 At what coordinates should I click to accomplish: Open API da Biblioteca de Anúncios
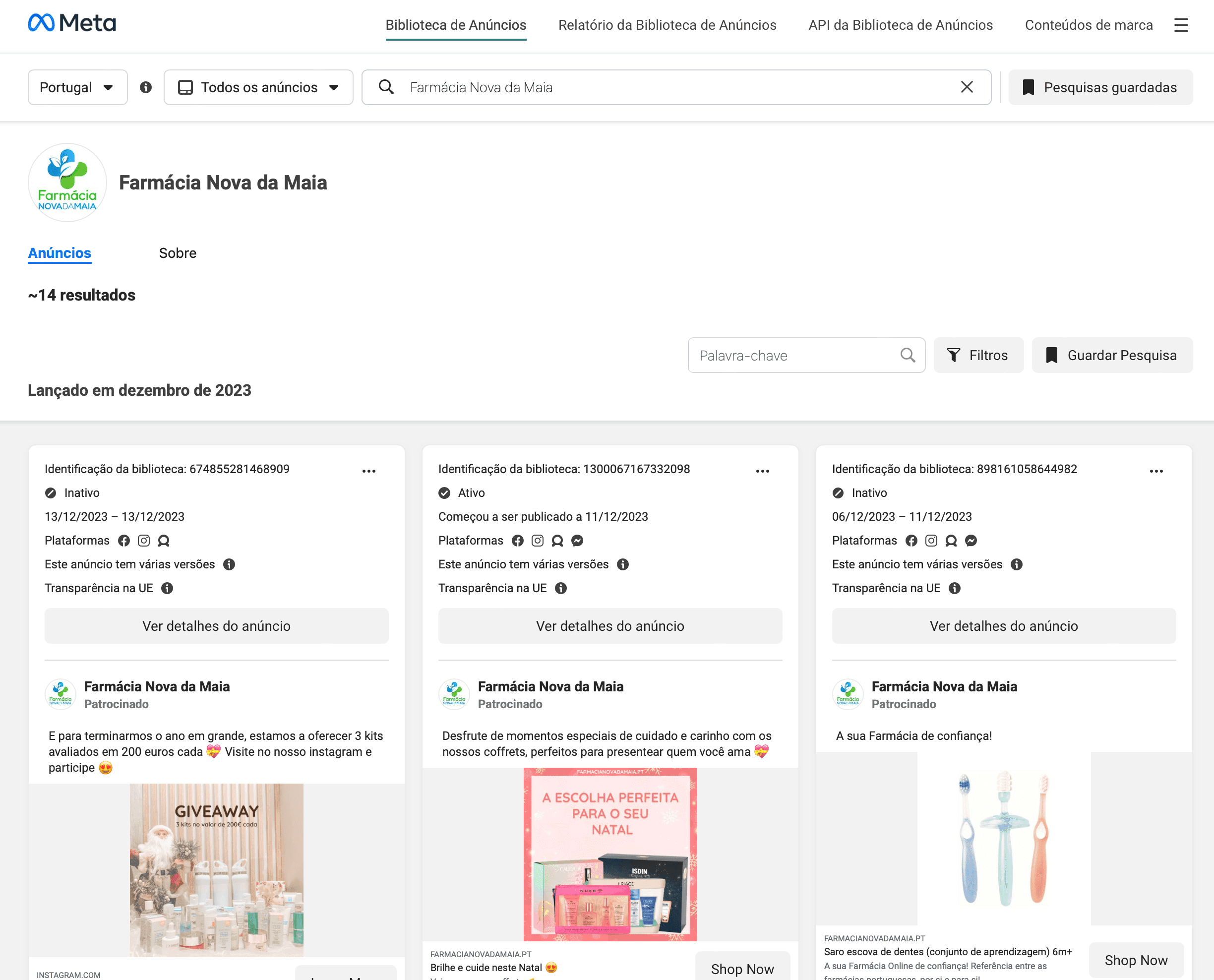(x=900, y=25)
